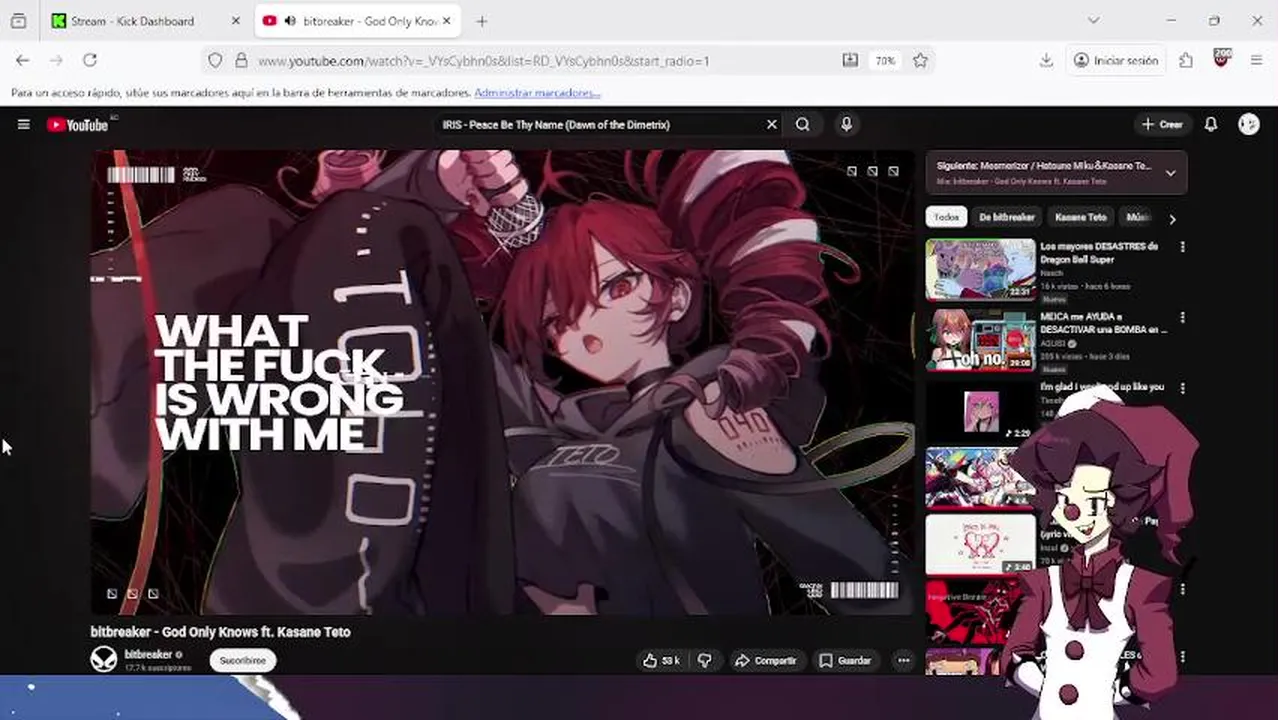Reload the browser page

pyautogui.click(x=89, y=60)
